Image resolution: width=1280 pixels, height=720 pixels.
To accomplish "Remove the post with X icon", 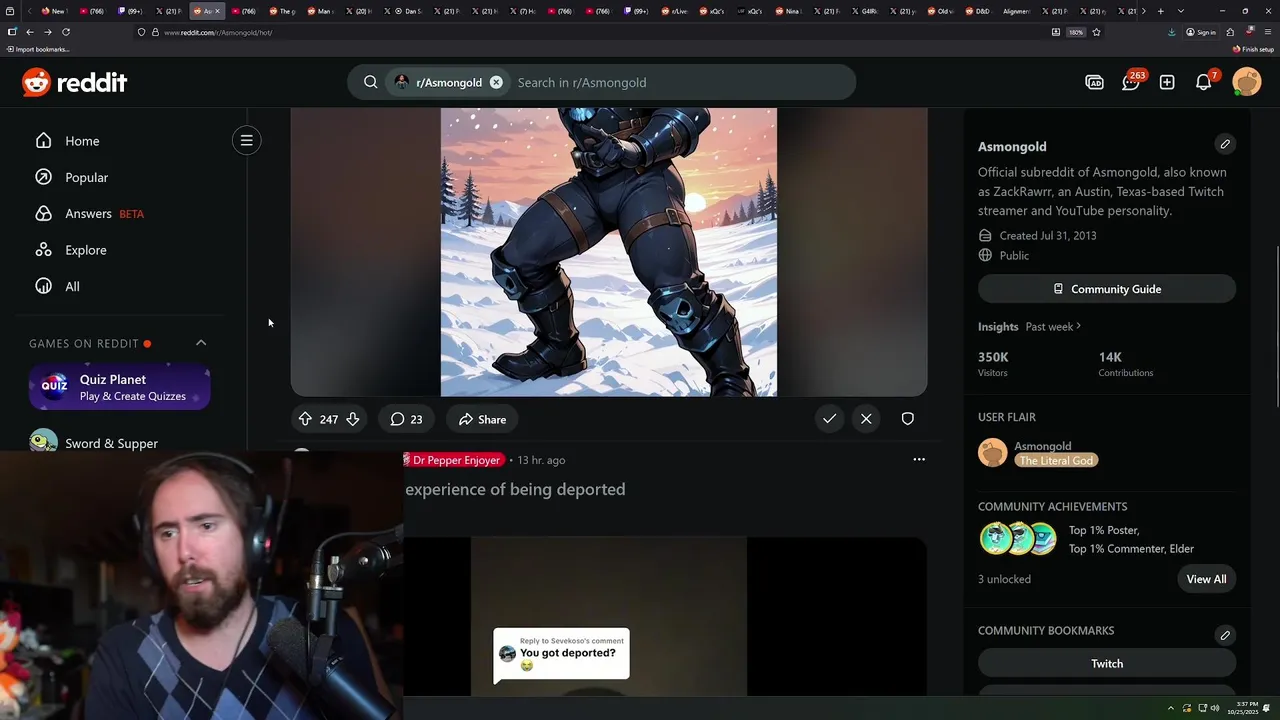I will 866,419.
